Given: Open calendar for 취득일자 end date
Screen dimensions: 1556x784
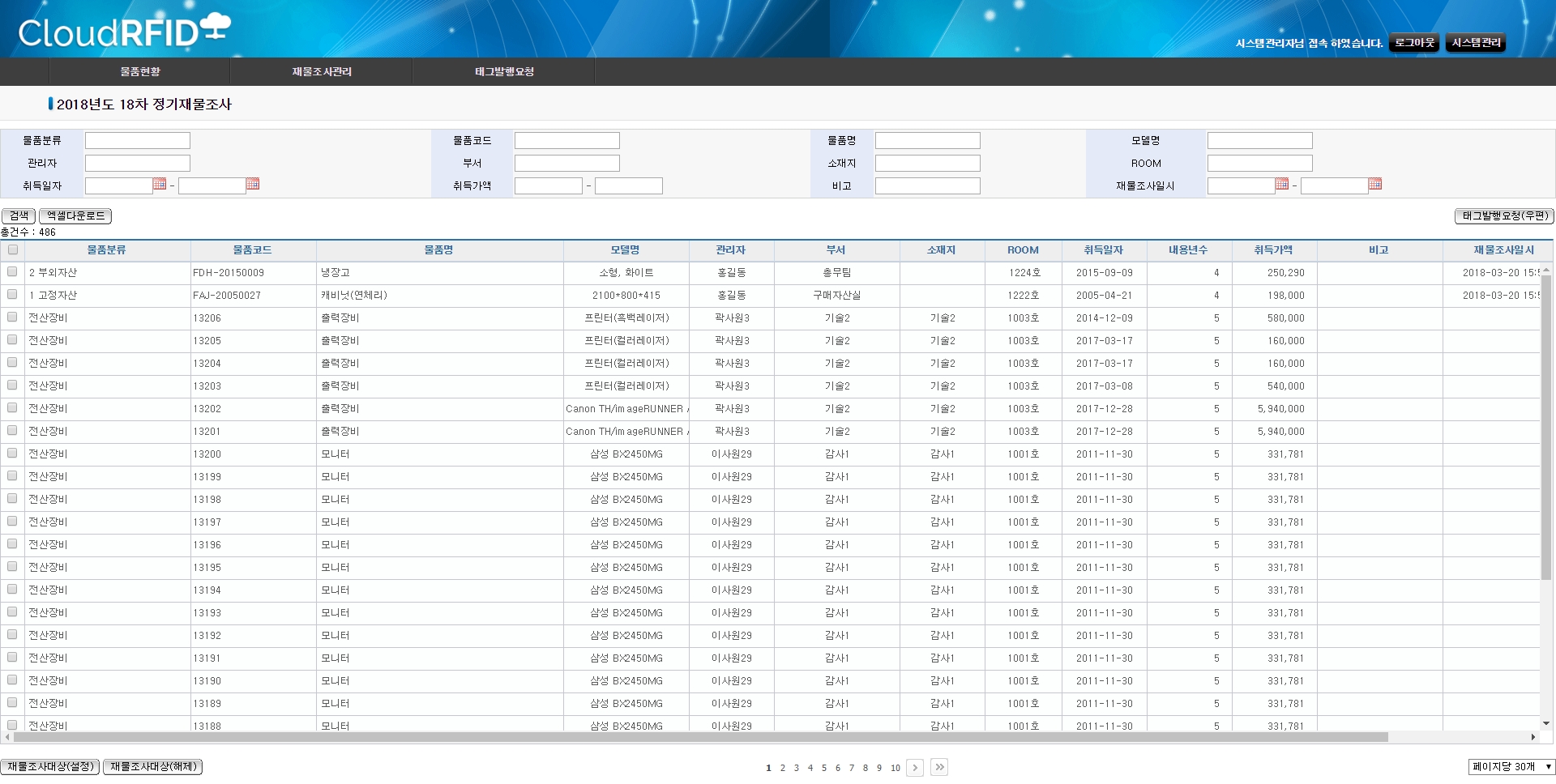Looking at the screenshot, I should click(253, 185).
